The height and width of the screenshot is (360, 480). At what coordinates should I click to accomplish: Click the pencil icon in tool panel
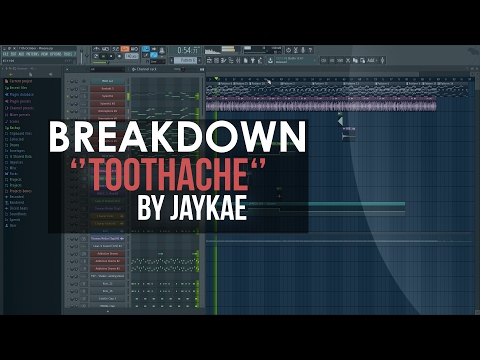146,55
